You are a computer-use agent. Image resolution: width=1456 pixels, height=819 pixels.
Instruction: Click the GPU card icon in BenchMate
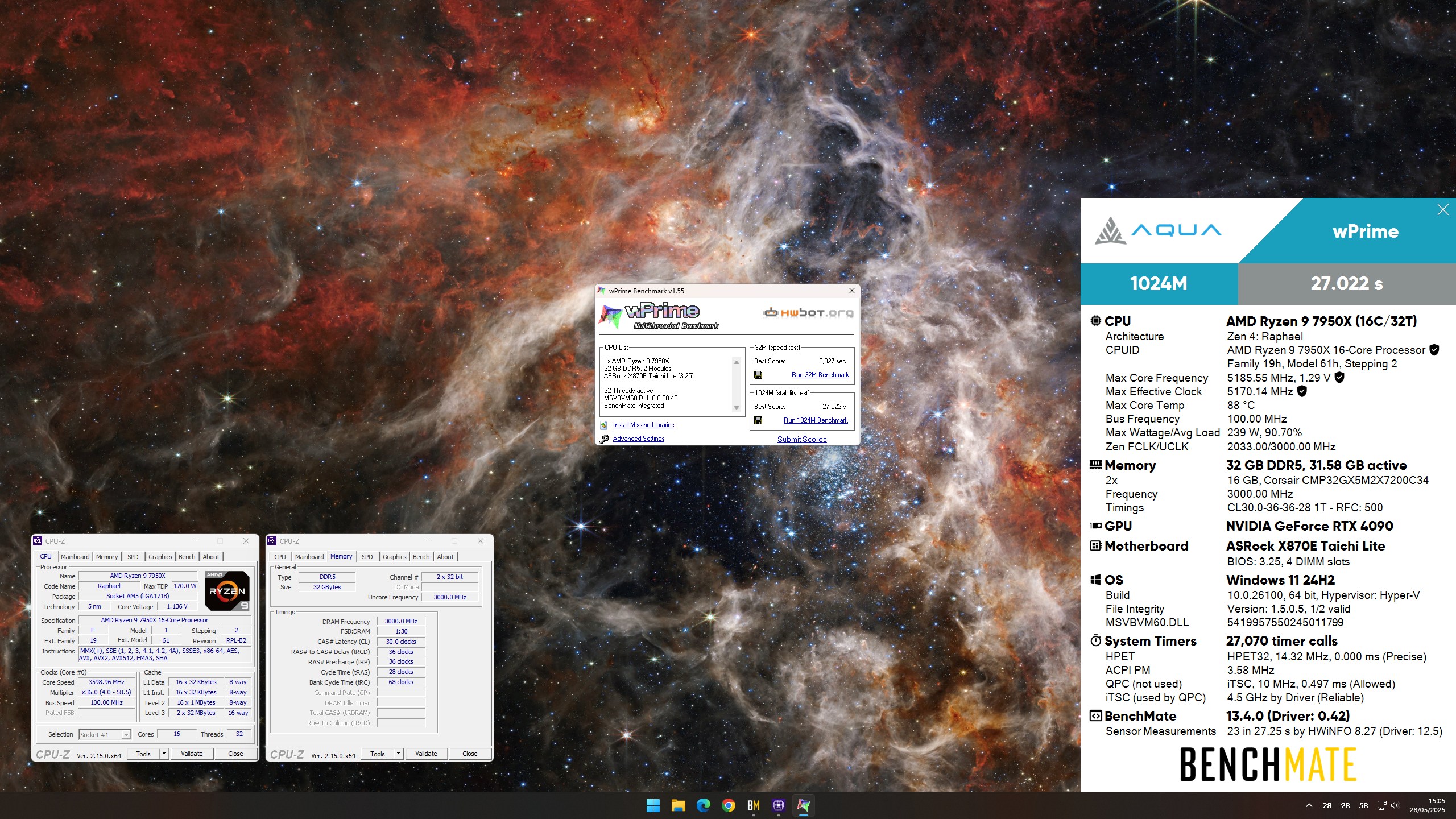1095,526
